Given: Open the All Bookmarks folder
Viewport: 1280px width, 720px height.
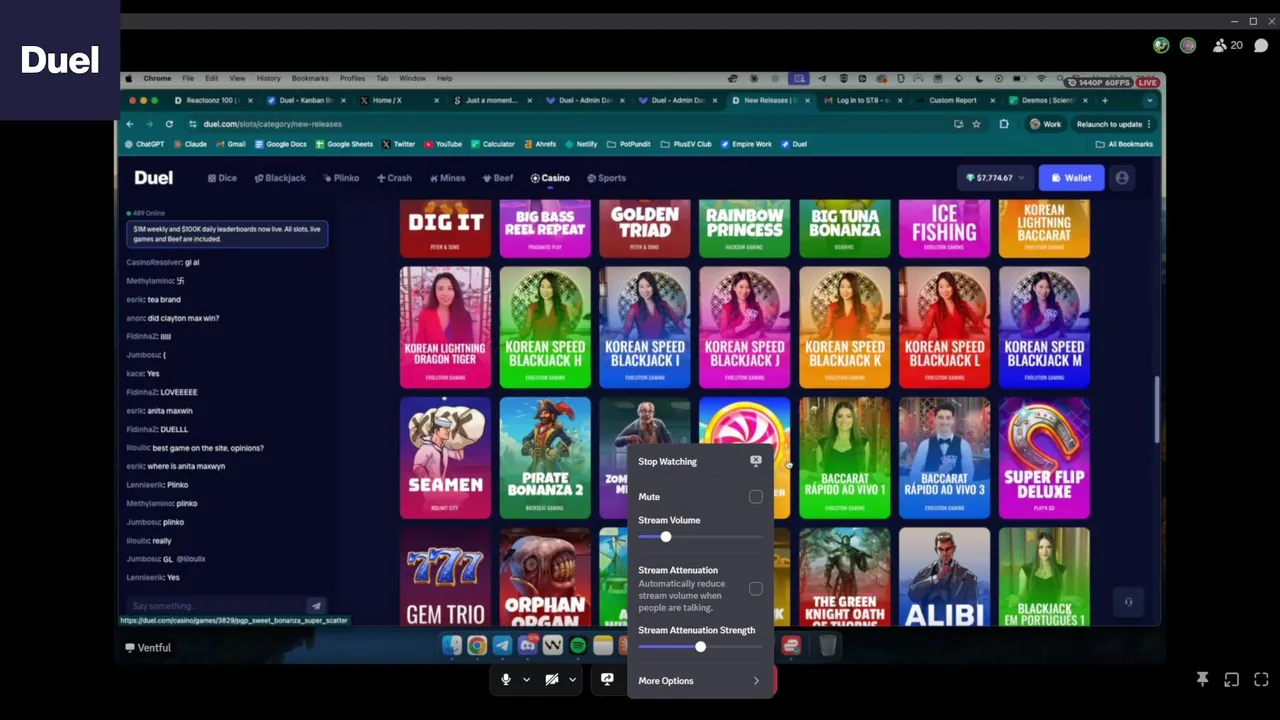Looking at the screenshot, I should (1124, 144).
